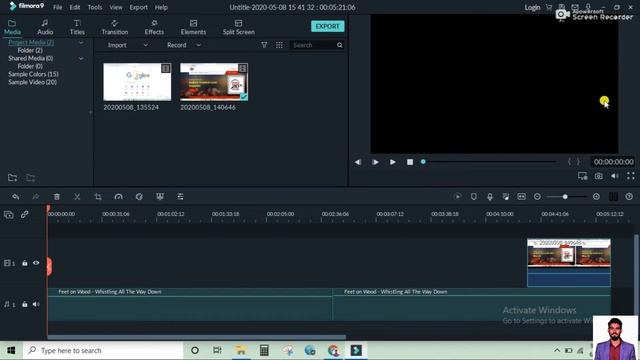Click the Redo arrow in timeline toolbar
The height and width of the screenshot is (360, 640).
point(36,197)
